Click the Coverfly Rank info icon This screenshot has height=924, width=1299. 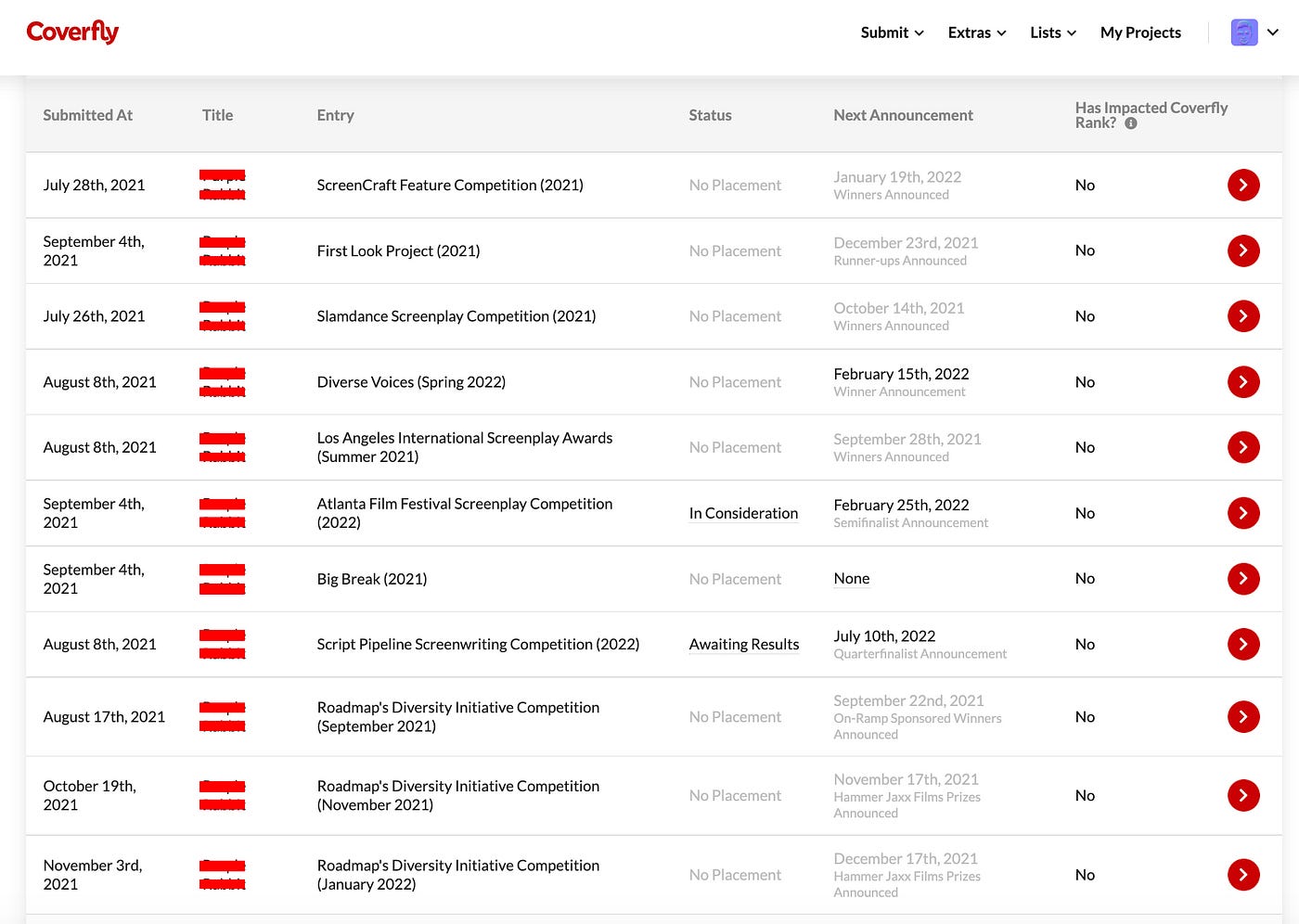click(x=1130, y=123)
